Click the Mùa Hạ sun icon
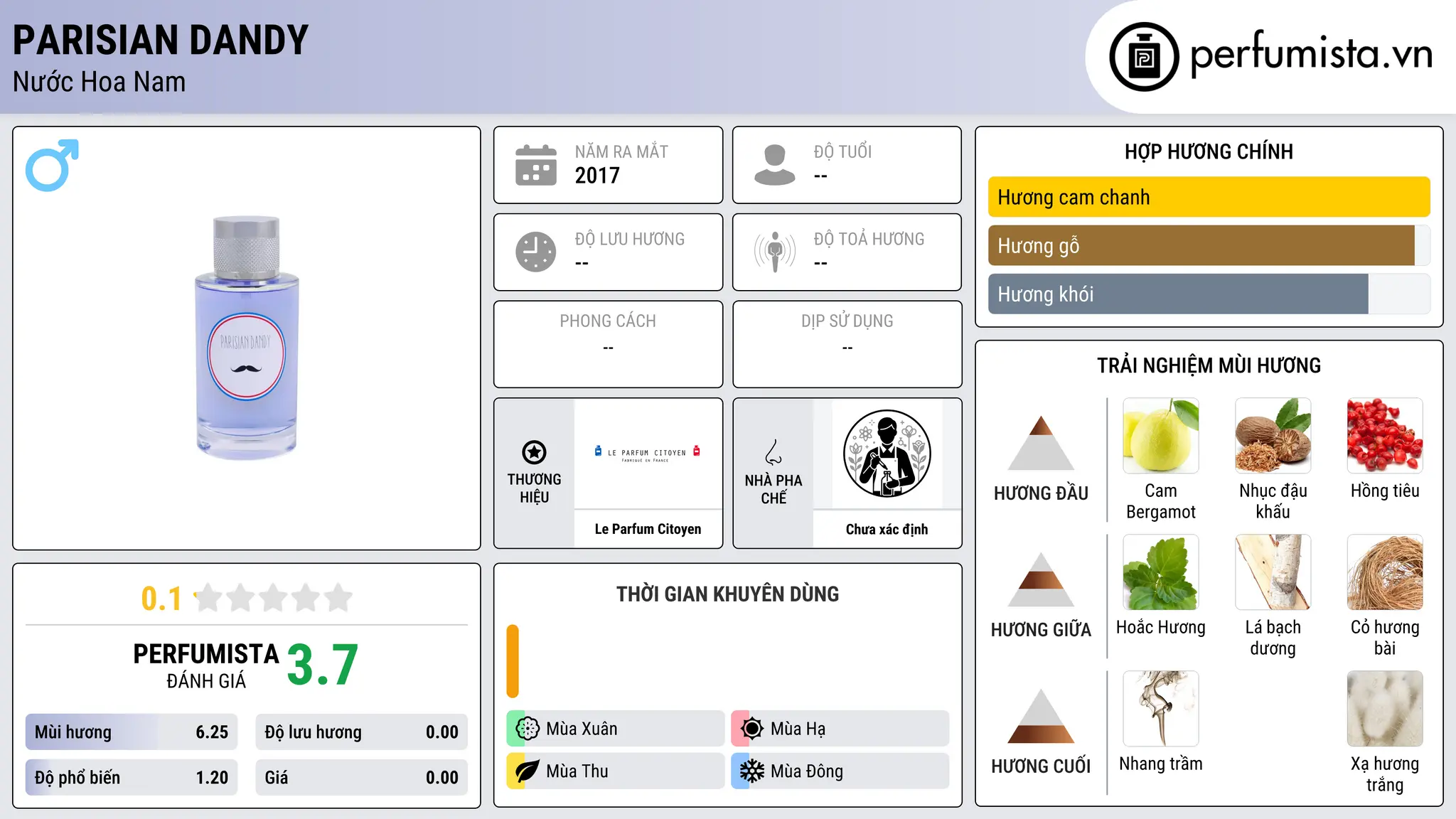1456x819 pixels. point(752,729)
